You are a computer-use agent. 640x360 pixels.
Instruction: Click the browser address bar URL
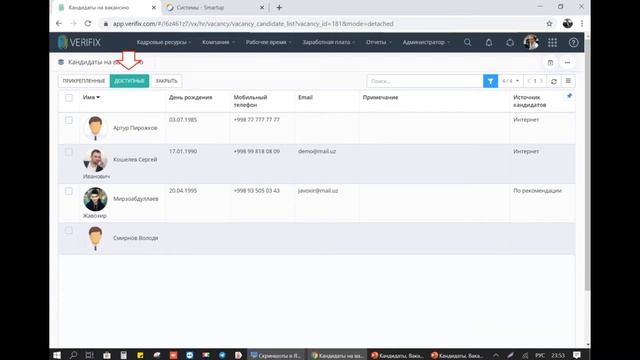tap(253, 24)
